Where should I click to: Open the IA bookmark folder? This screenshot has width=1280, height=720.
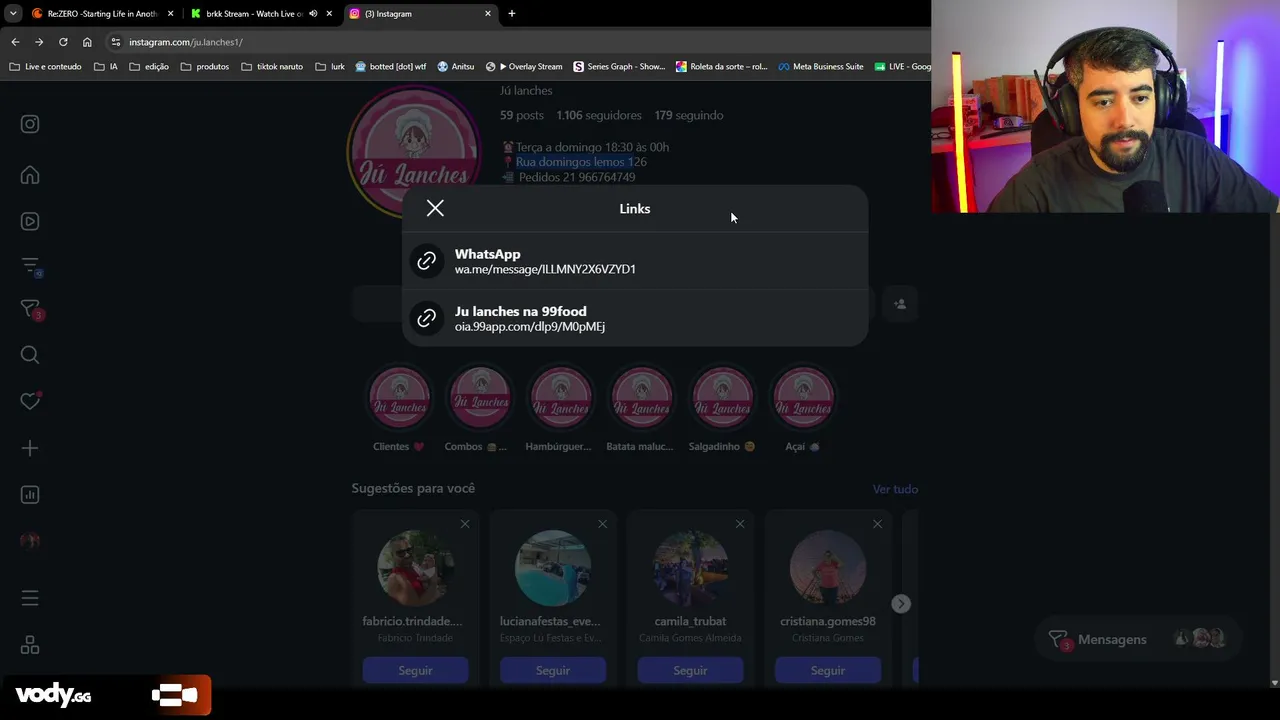coord(106,67)
